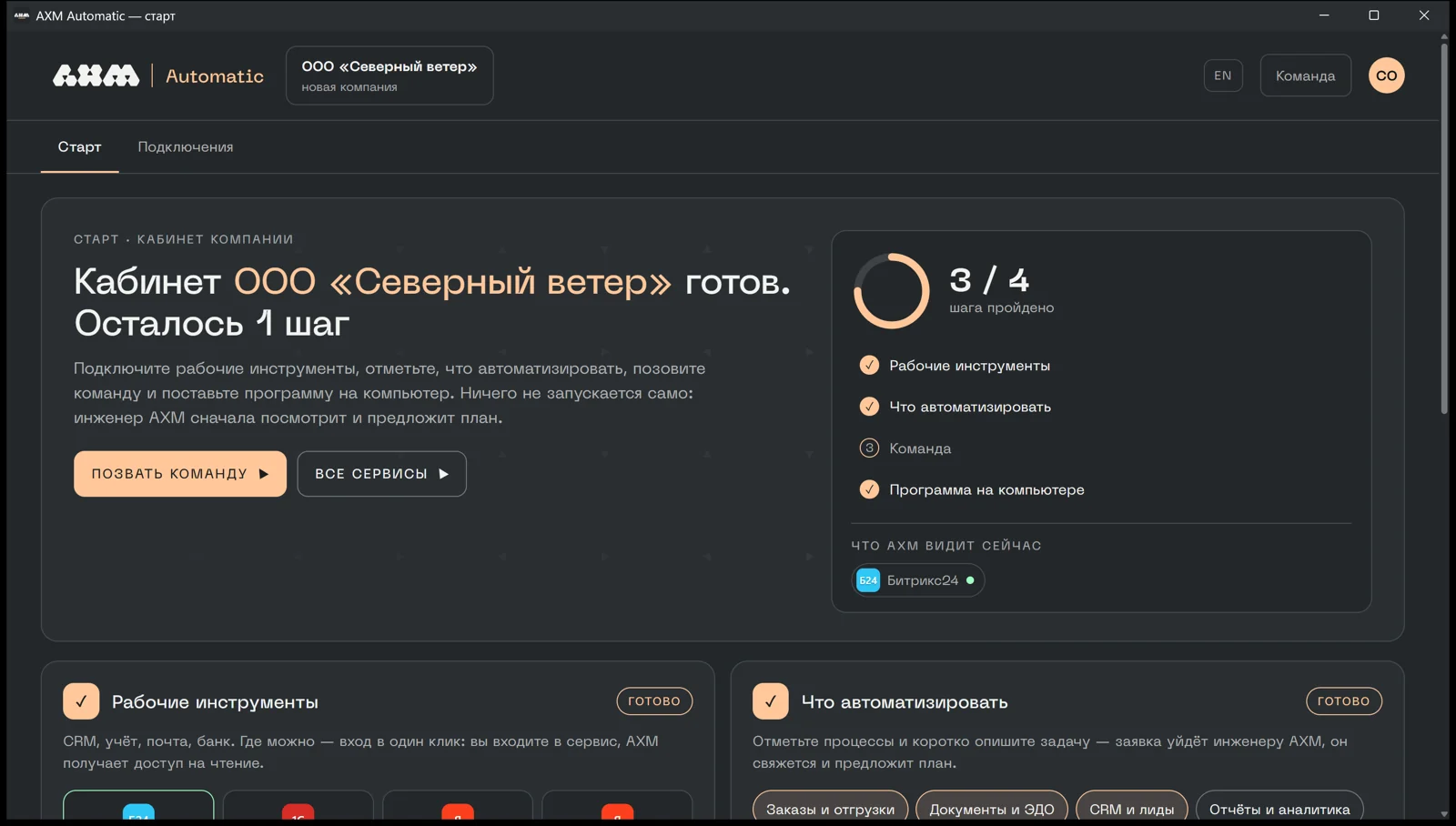
Task: Click the heading "Рабочие инструменты" of bottom card
Action: click(215, 702)
